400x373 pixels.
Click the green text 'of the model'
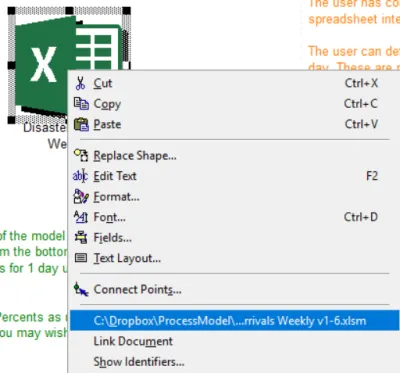[32, 236]
